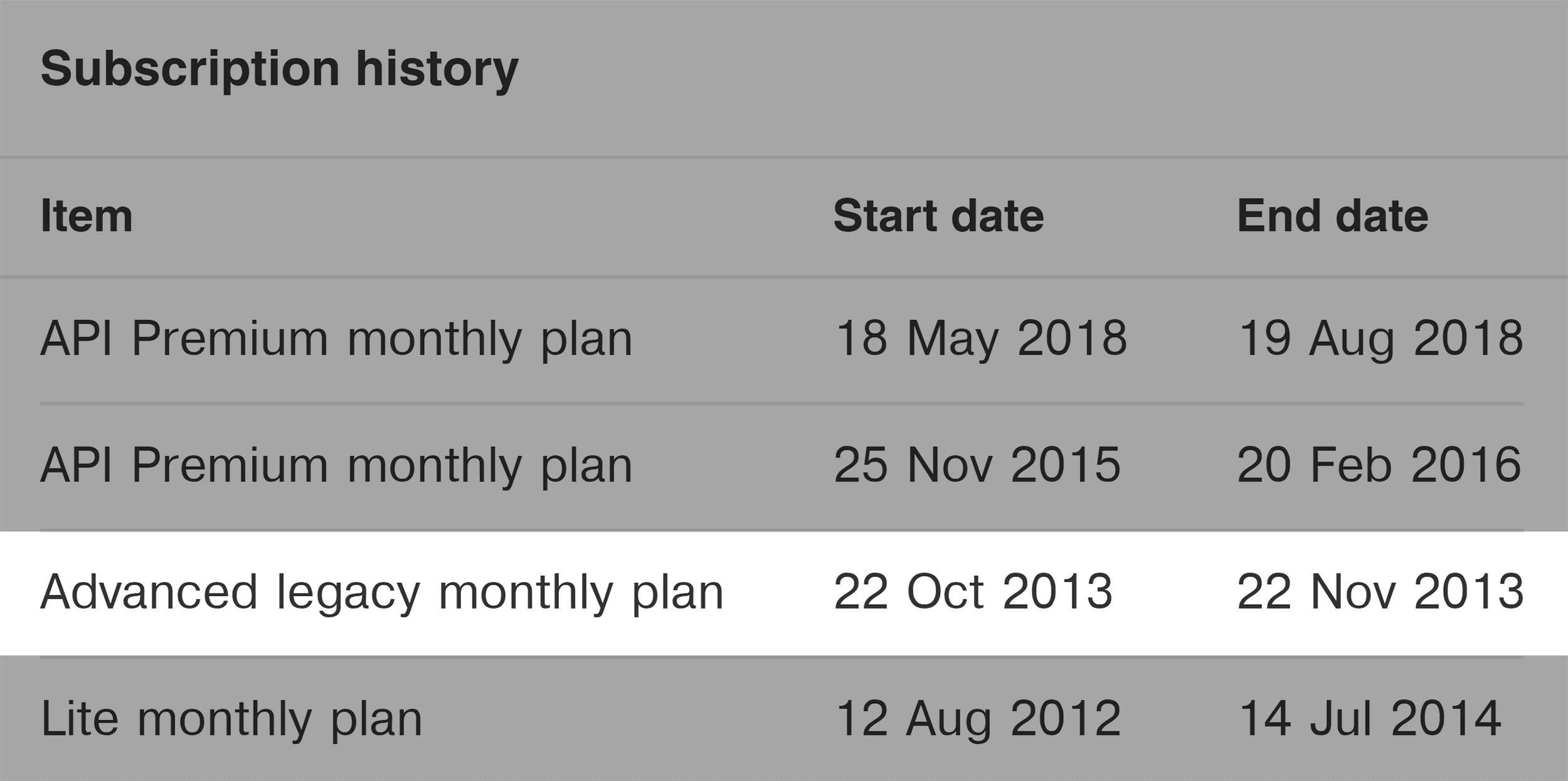Select the Lite monthly plan row
This screenshot has height=781, width=1568.
[x=784, y=719]
